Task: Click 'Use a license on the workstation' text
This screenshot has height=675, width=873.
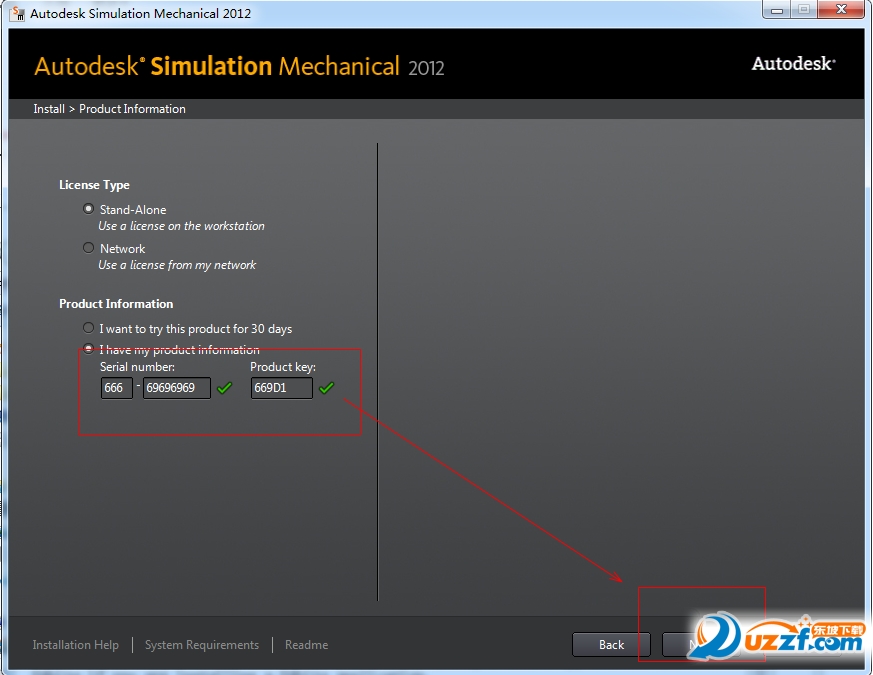Action: coord(182,226)
